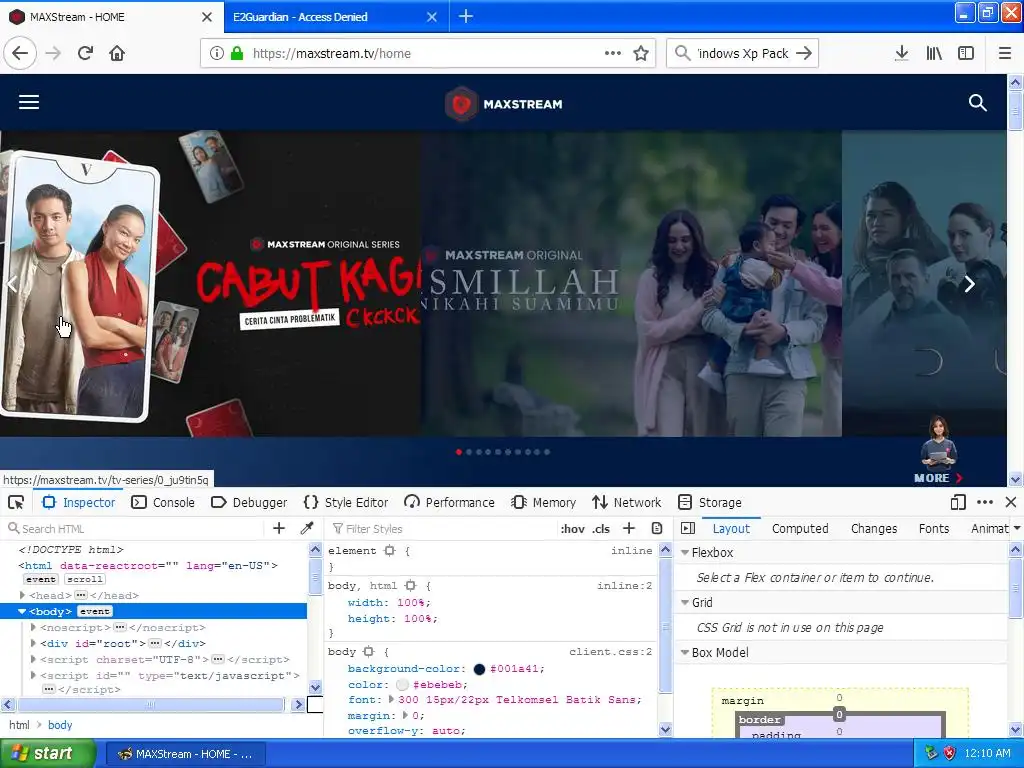Switch to the Debugger tab
Screen dimensions: 1024x768
(249, 502)
